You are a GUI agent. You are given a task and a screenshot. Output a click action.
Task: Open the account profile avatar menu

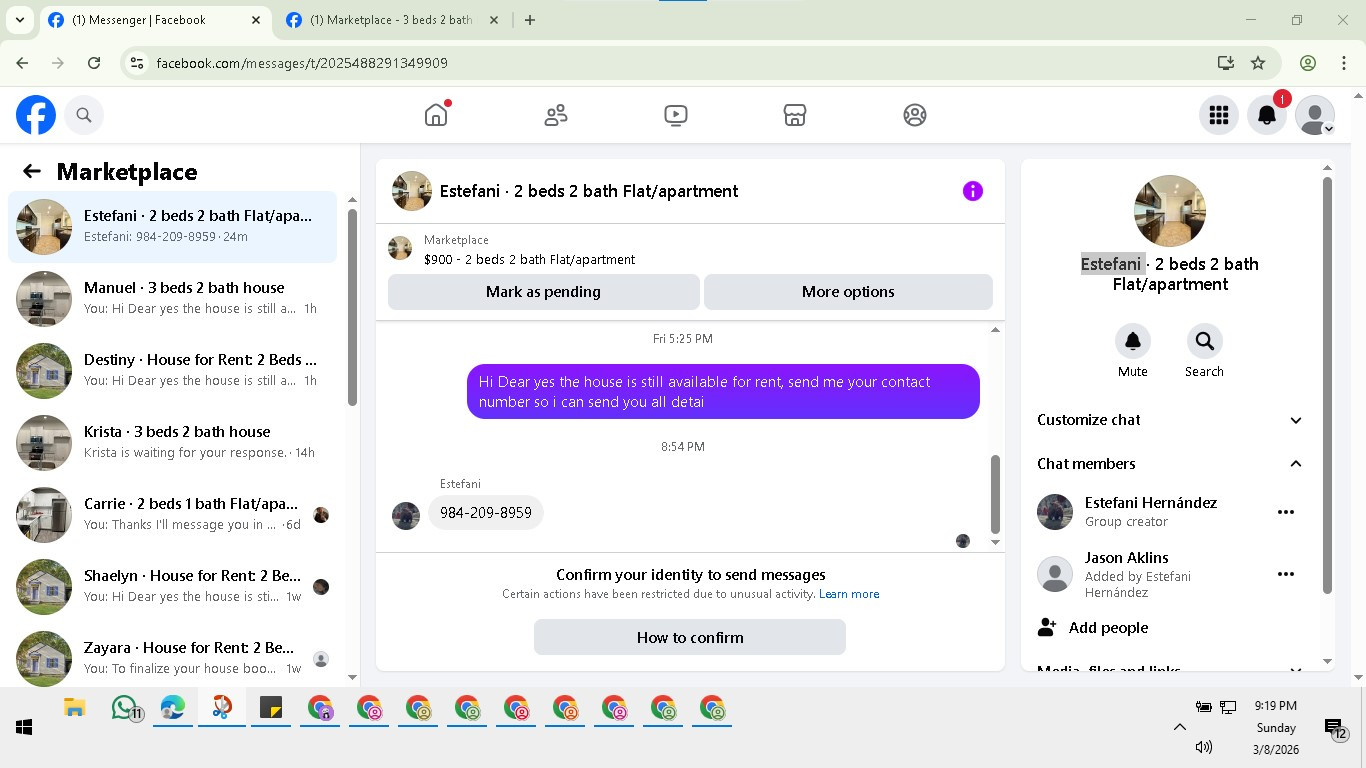(x=1315, y=115)
